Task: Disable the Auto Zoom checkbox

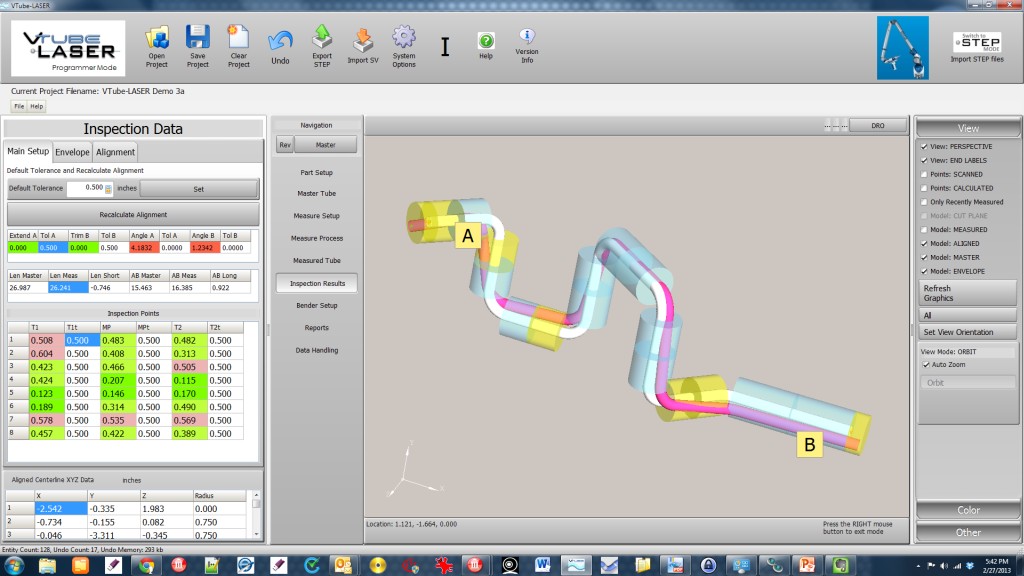Action: pos(925,365)
